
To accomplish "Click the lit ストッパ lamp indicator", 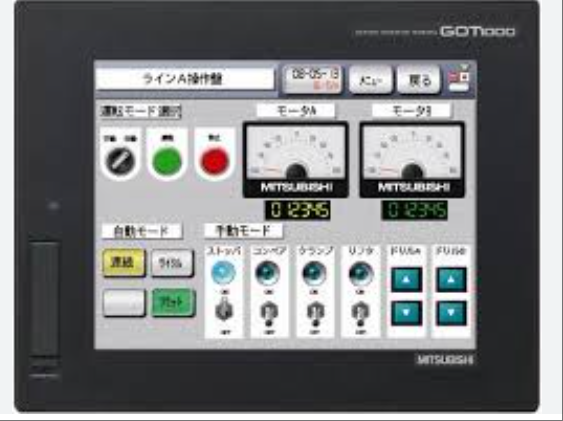I will [223, 272].
